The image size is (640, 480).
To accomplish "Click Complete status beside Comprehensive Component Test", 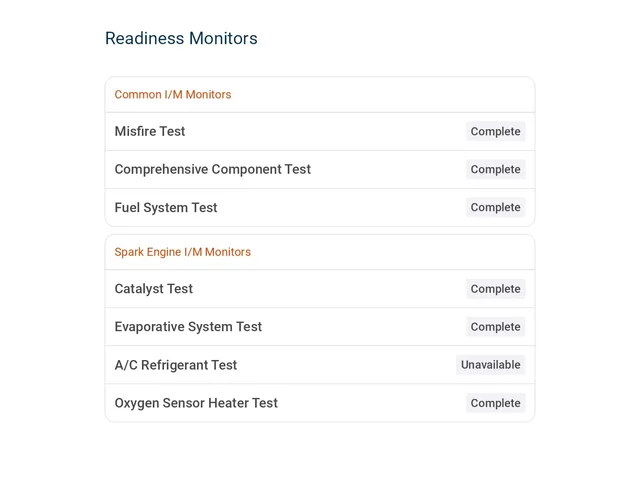I will point(496,169).
